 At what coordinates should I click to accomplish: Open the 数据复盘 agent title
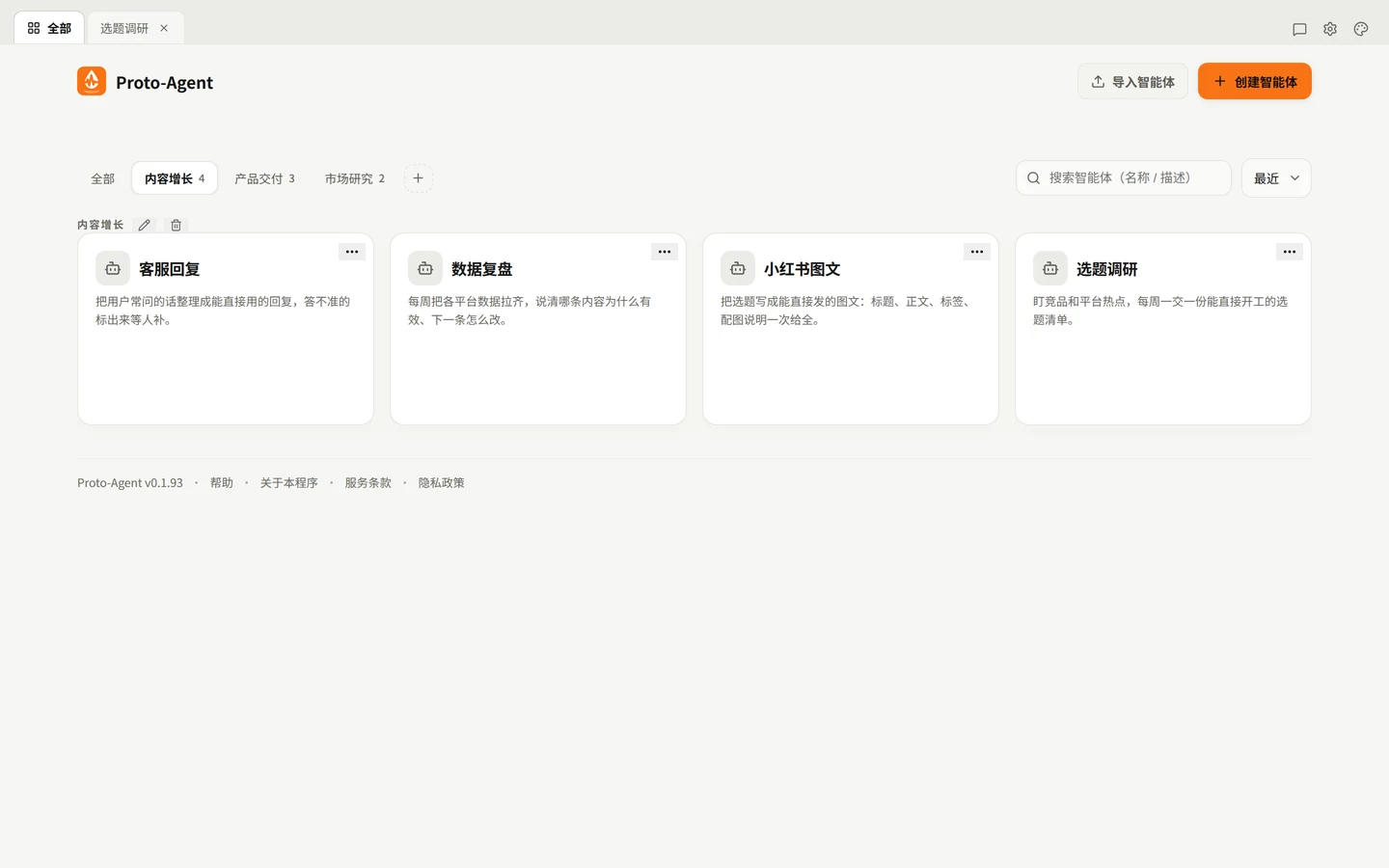click(x=482, y=269)
